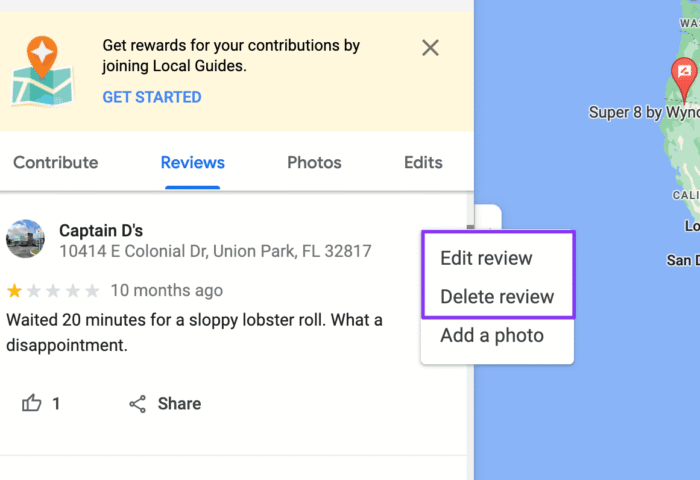700x480 pixels.
Task: Click the Share button label
Action: point(179,404)
